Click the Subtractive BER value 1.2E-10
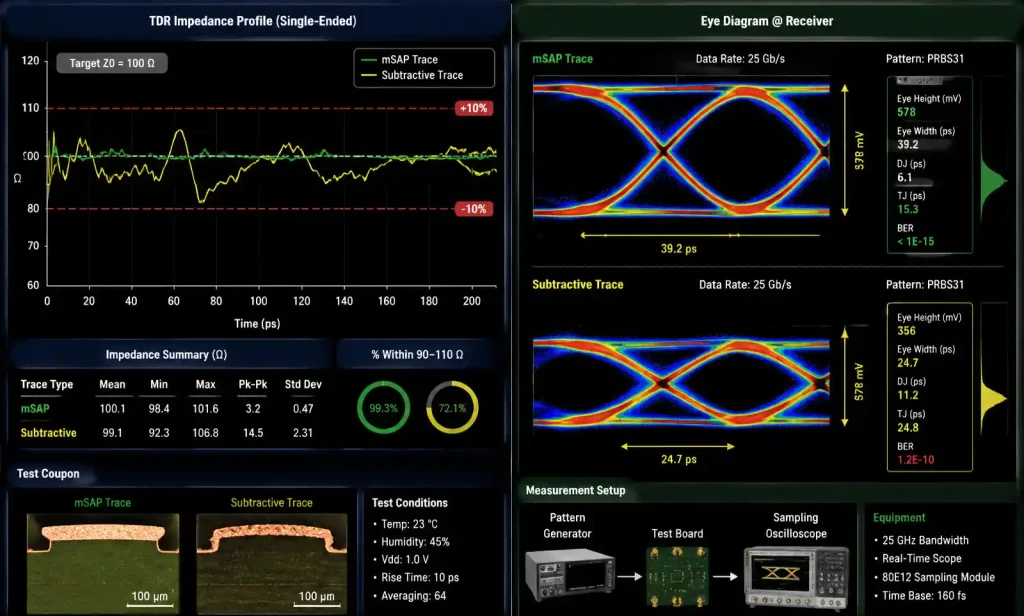The image size is (1024, 616). (915, 460)
